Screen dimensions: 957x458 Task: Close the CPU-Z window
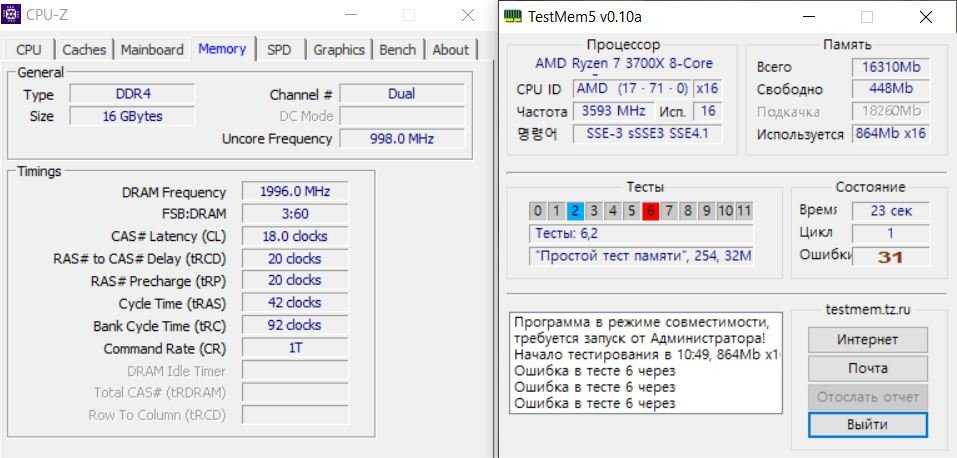[468, 16]
